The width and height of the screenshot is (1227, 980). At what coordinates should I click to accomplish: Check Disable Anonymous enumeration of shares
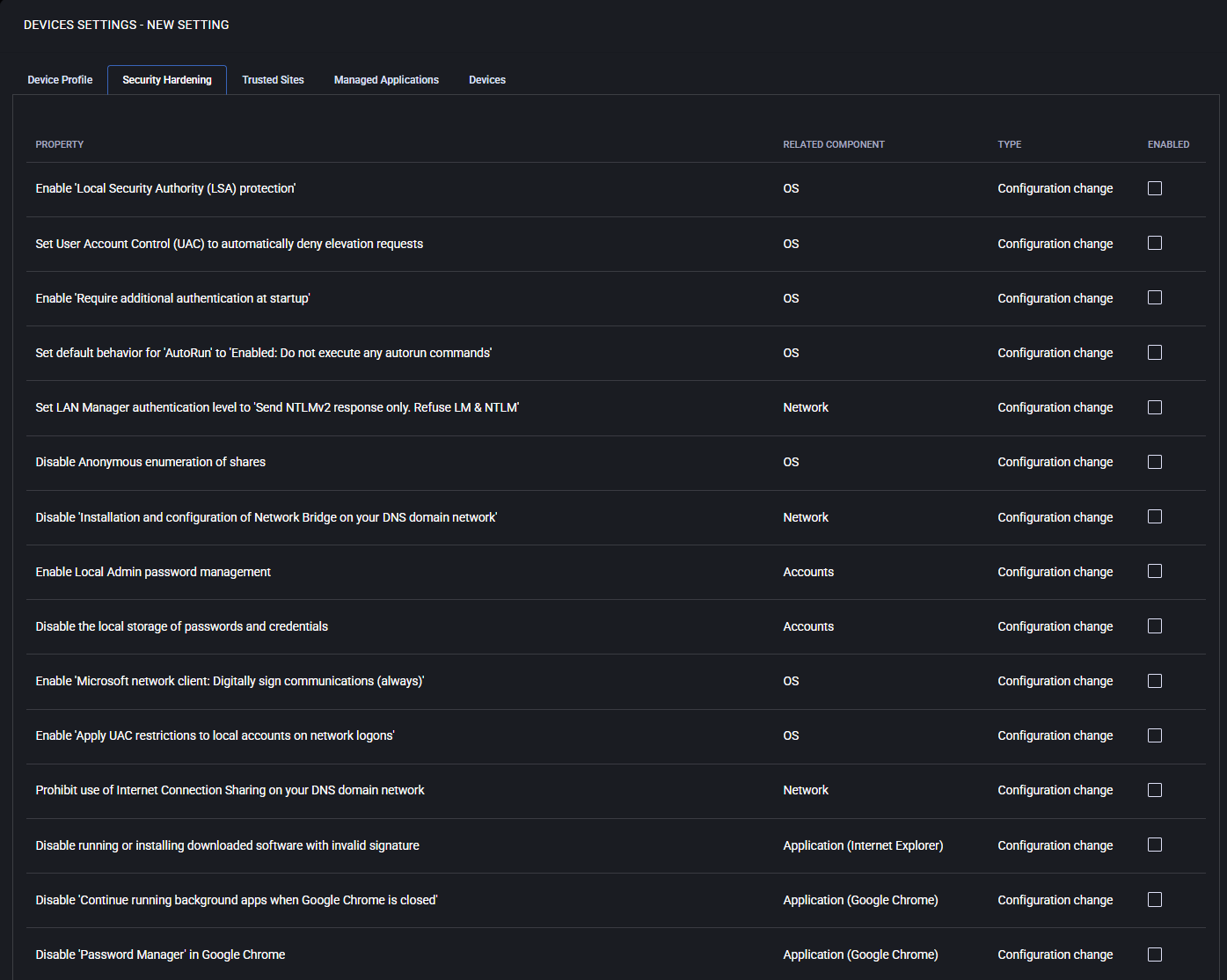1155,462
